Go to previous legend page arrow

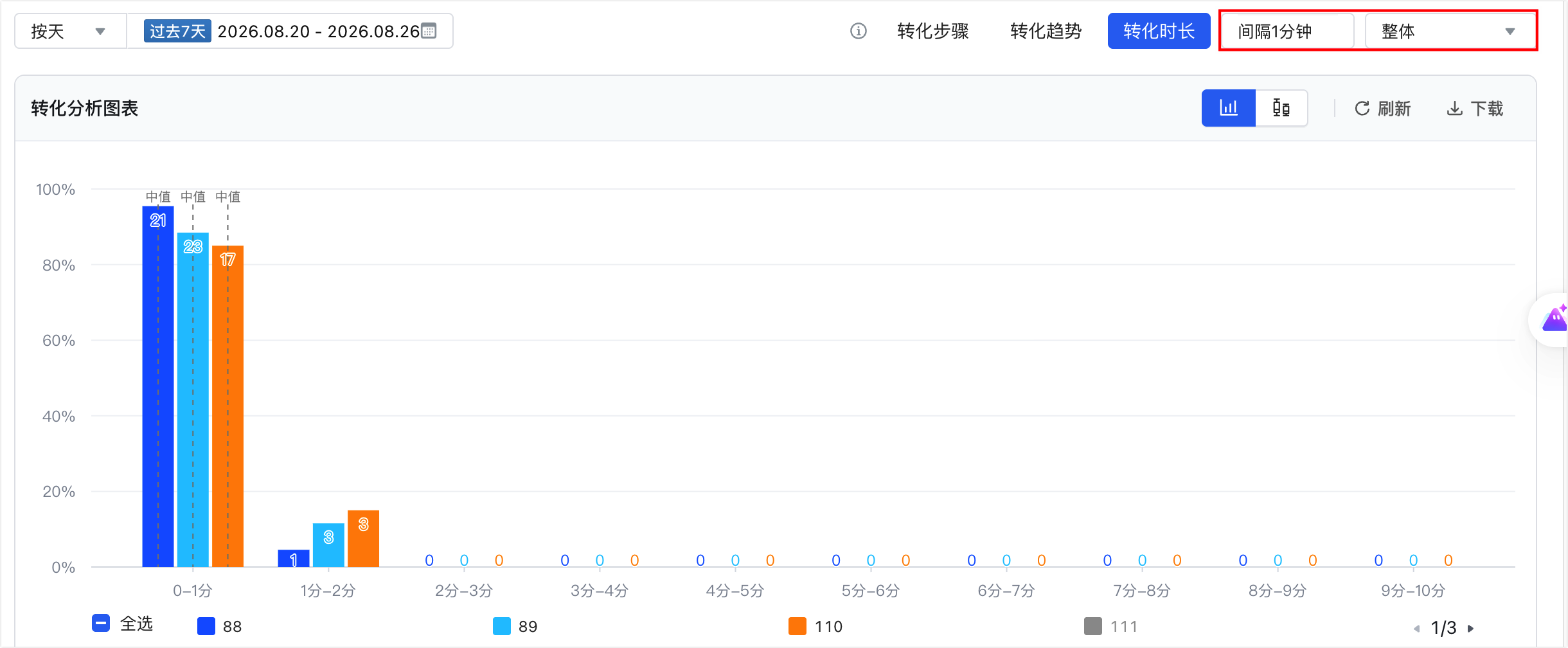pos(1416,628)
